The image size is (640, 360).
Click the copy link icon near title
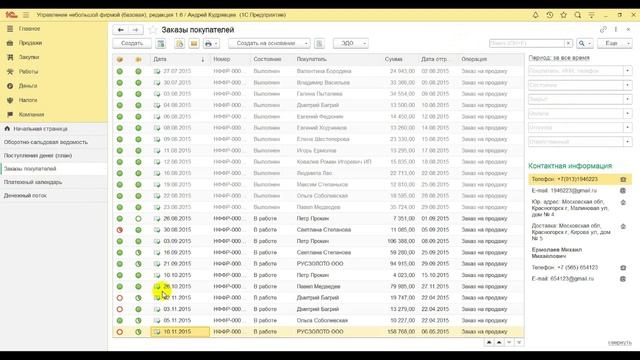pyautogui.click(x=603, y=29)
